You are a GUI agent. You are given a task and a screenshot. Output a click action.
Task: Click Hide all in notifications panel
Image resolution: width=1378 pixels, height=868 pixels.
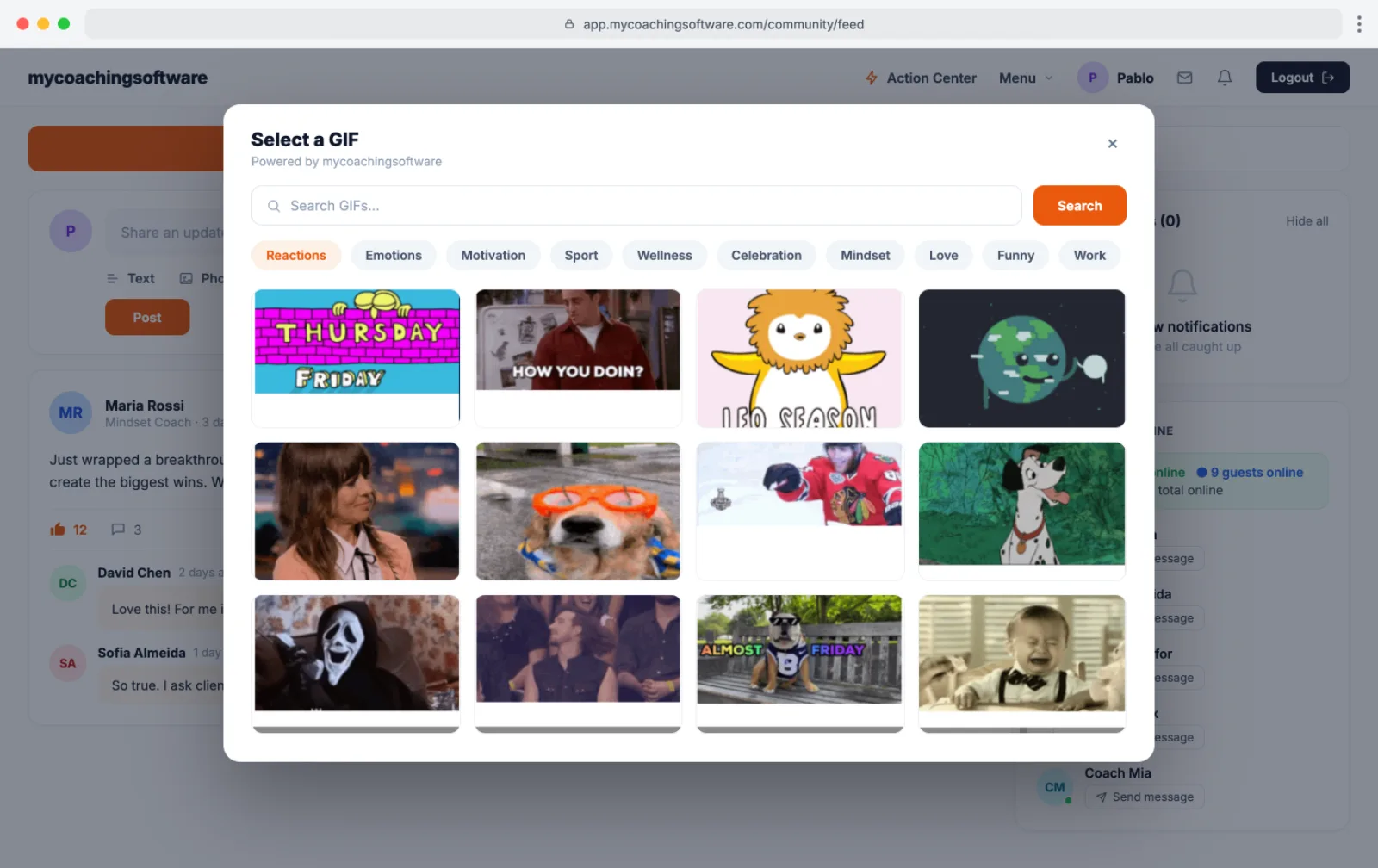1307,221
